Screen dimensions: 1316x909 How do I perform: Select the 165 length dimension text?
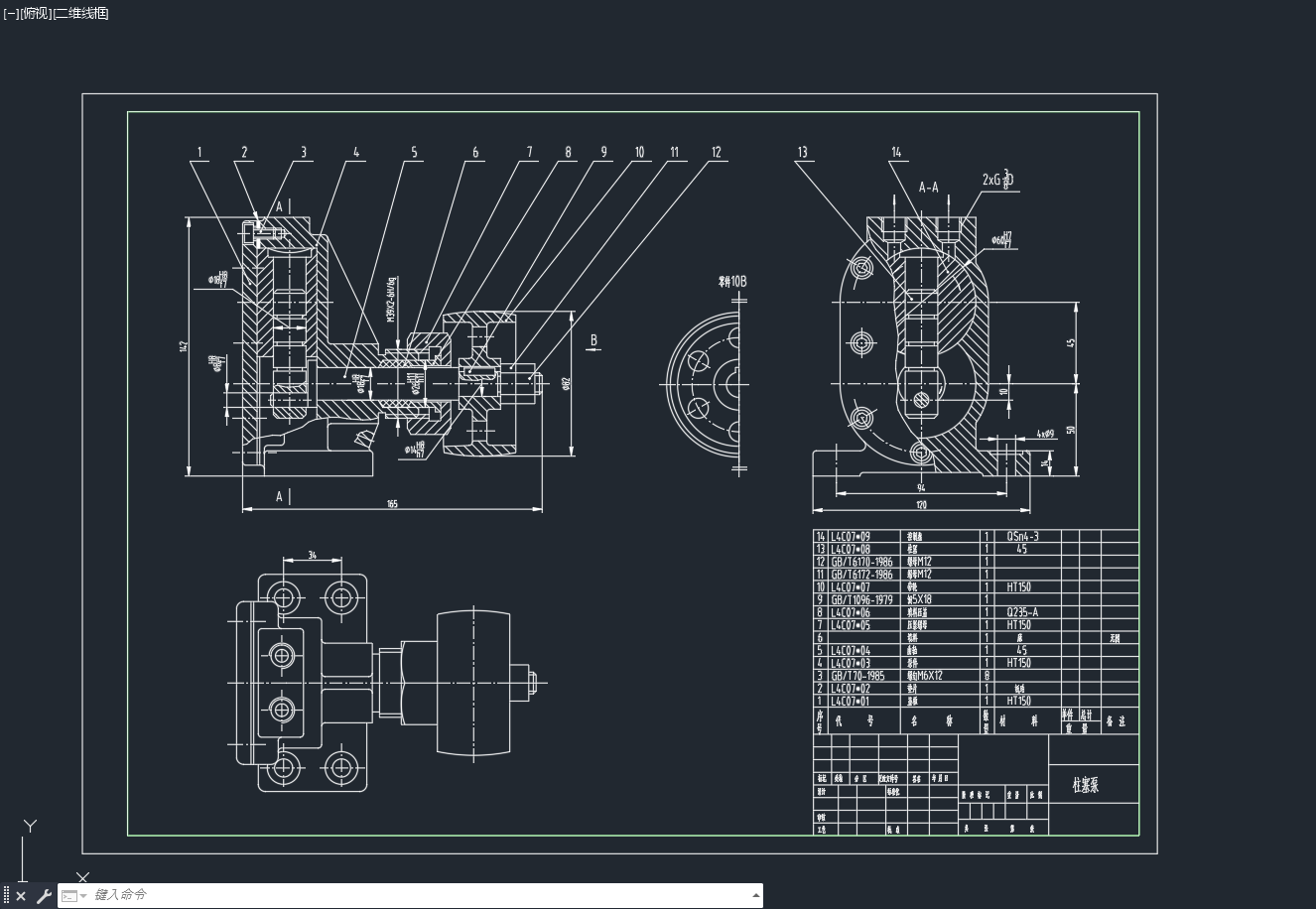point(392,504)
